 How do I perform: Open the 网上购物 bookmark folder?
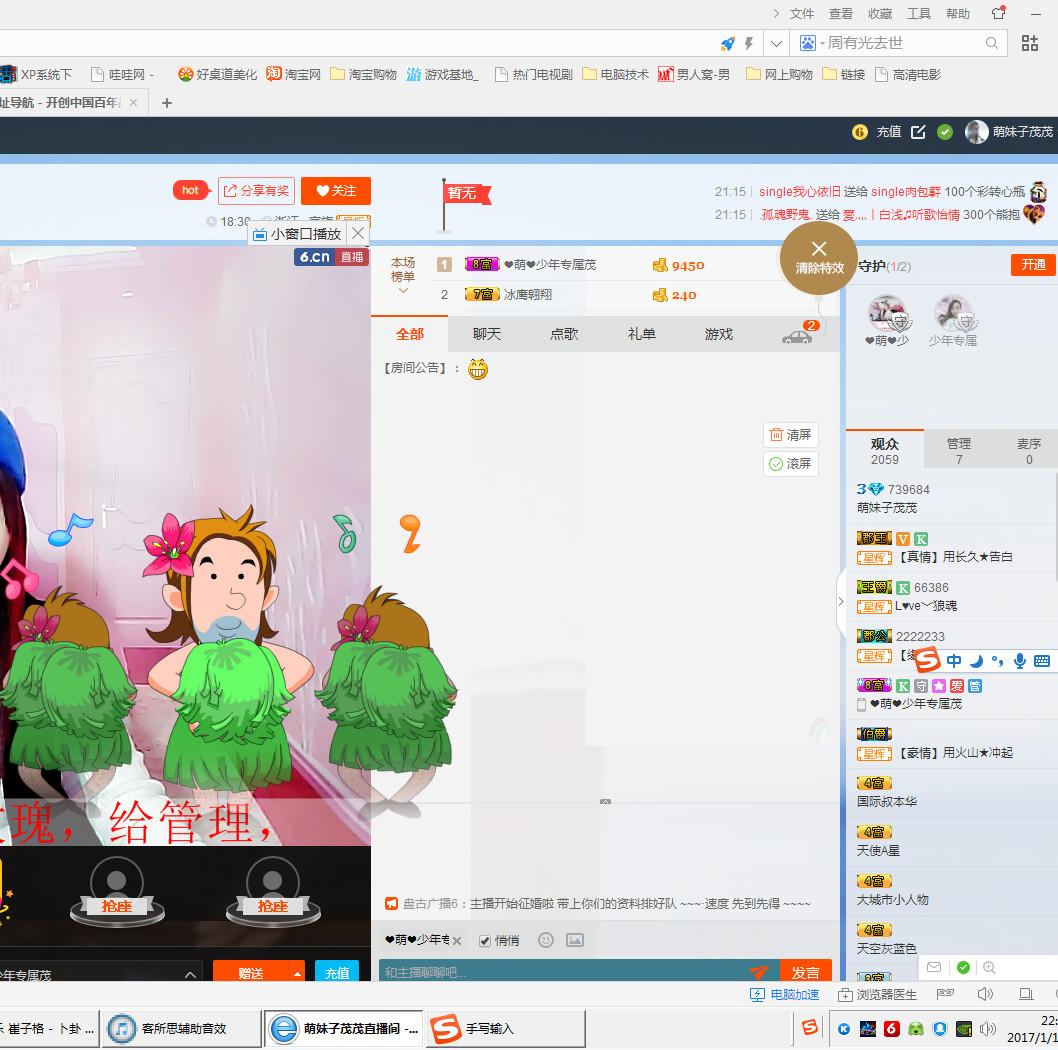click(x=779, y=74)
